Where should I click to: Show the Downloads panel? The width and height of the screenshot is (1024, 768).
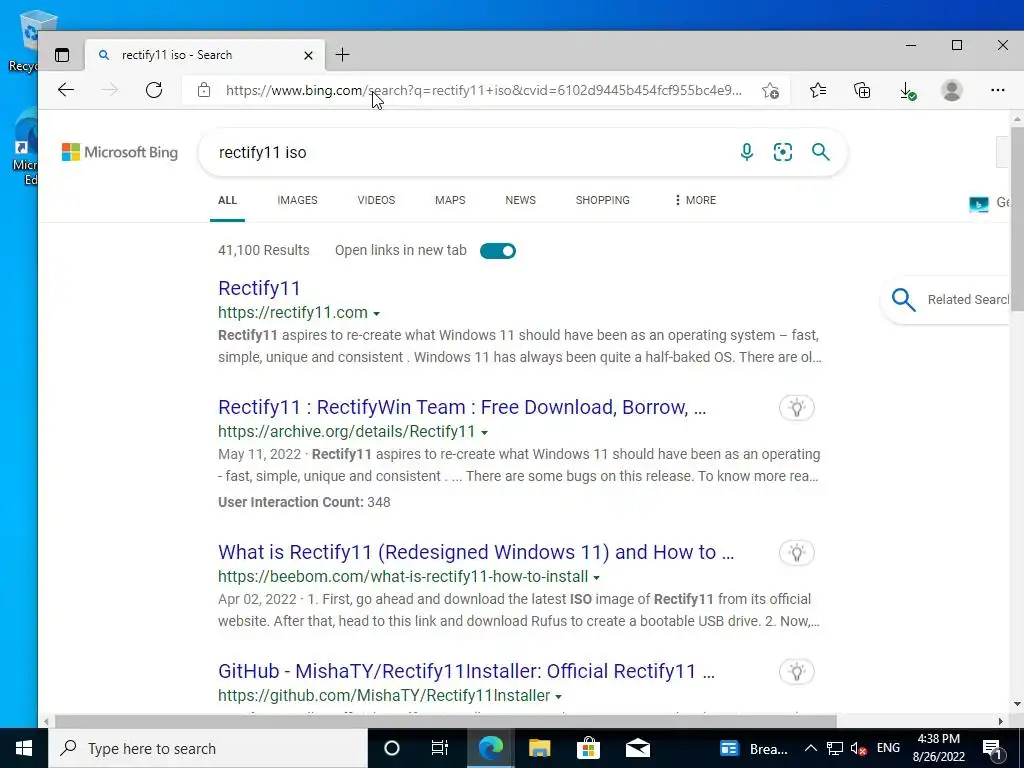tap(907, 91)
